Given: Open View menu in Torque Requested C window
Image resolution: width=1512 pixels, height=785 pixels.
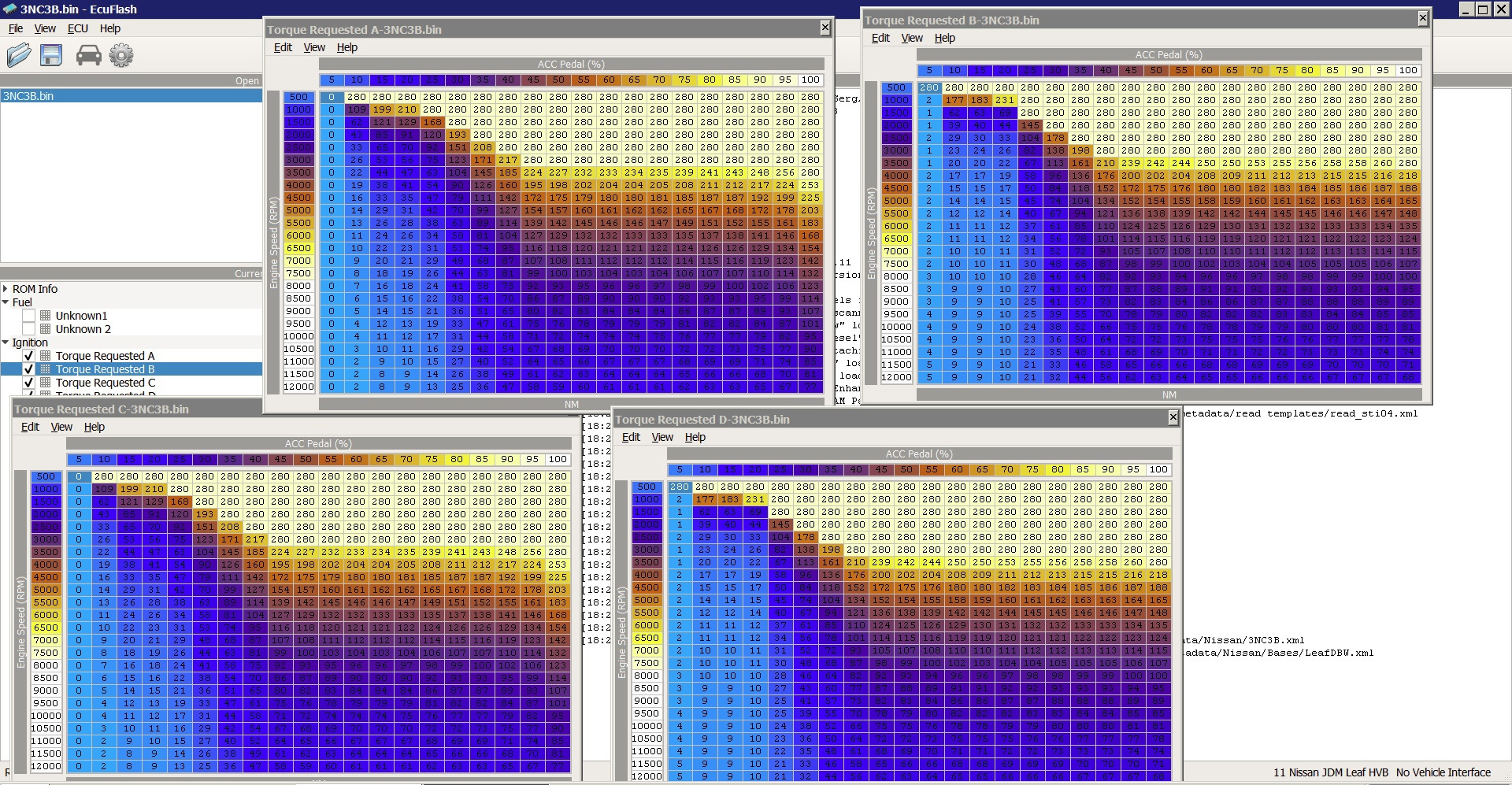Looking at the screenshot, I should (61, 427).
